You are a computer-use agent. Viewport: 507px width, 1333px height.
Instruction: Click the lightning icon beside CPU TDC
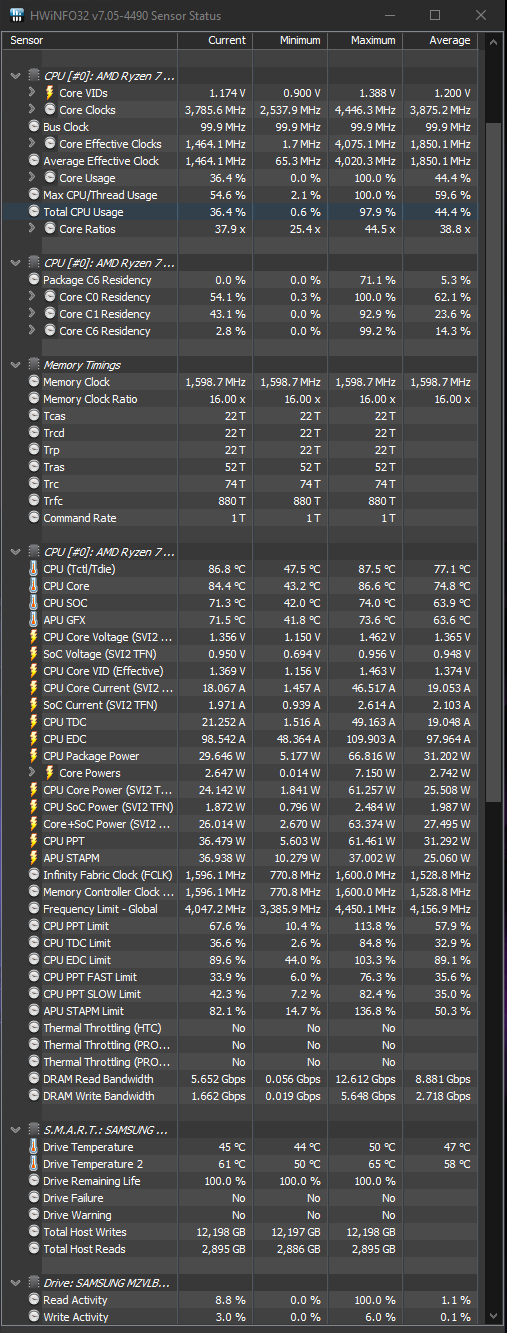34,722
